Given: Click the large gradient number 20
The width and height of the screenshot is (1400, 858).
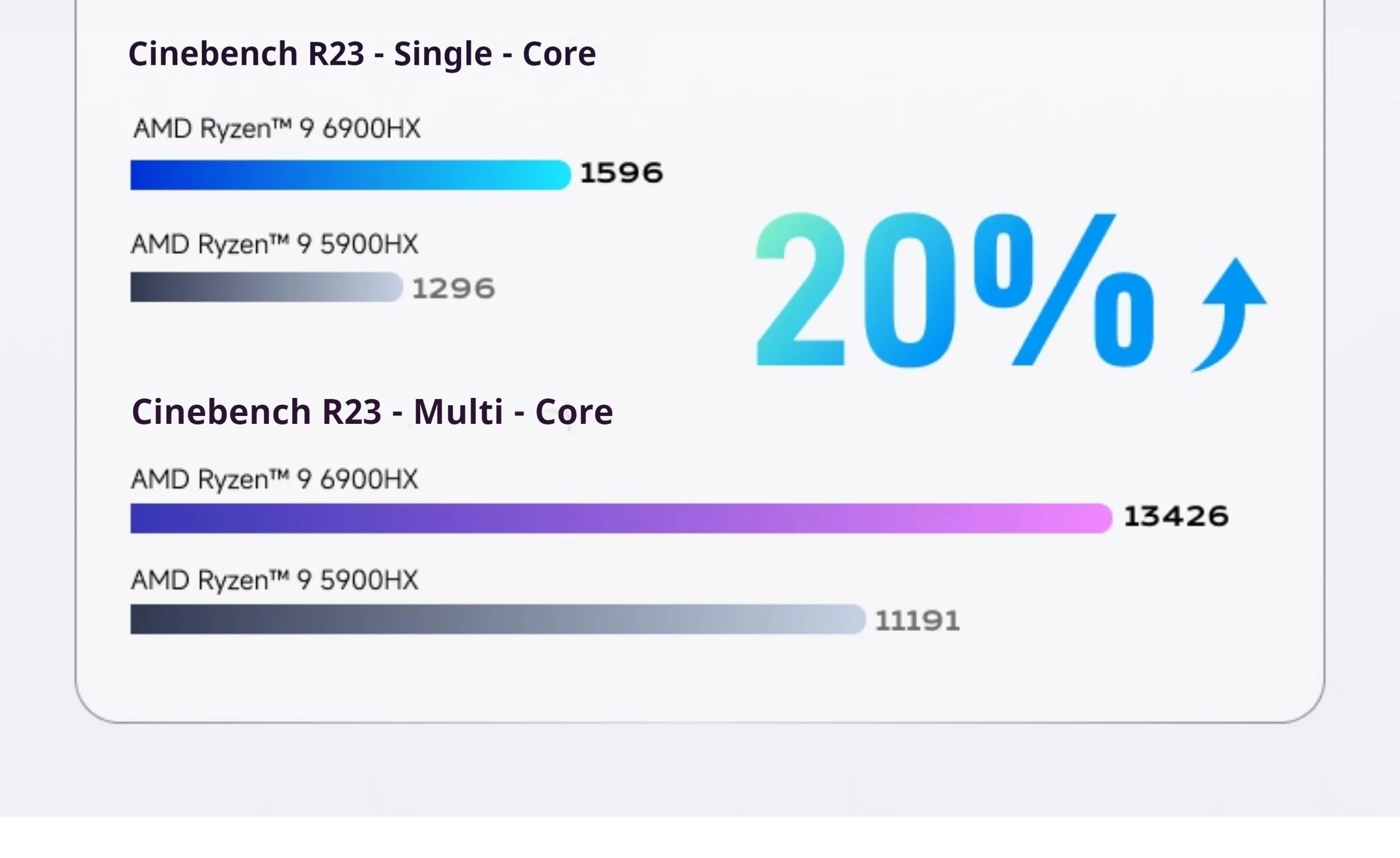Looking at the screenshot, I should coord(855,290).
